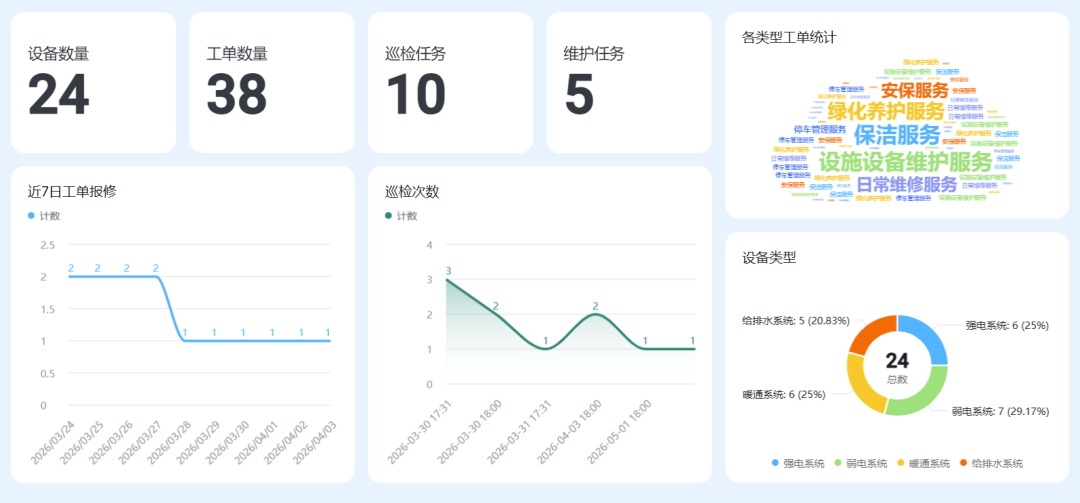Click the 2026-05-01 18:00 axis label

click(619, 430)
